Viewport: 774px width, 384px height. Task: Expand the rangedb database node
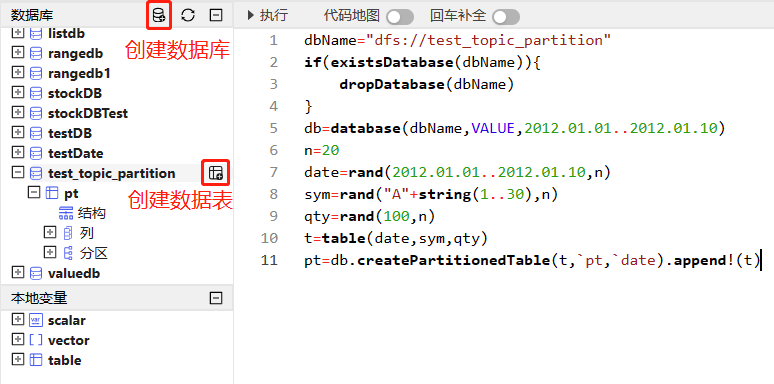point(18,53)
